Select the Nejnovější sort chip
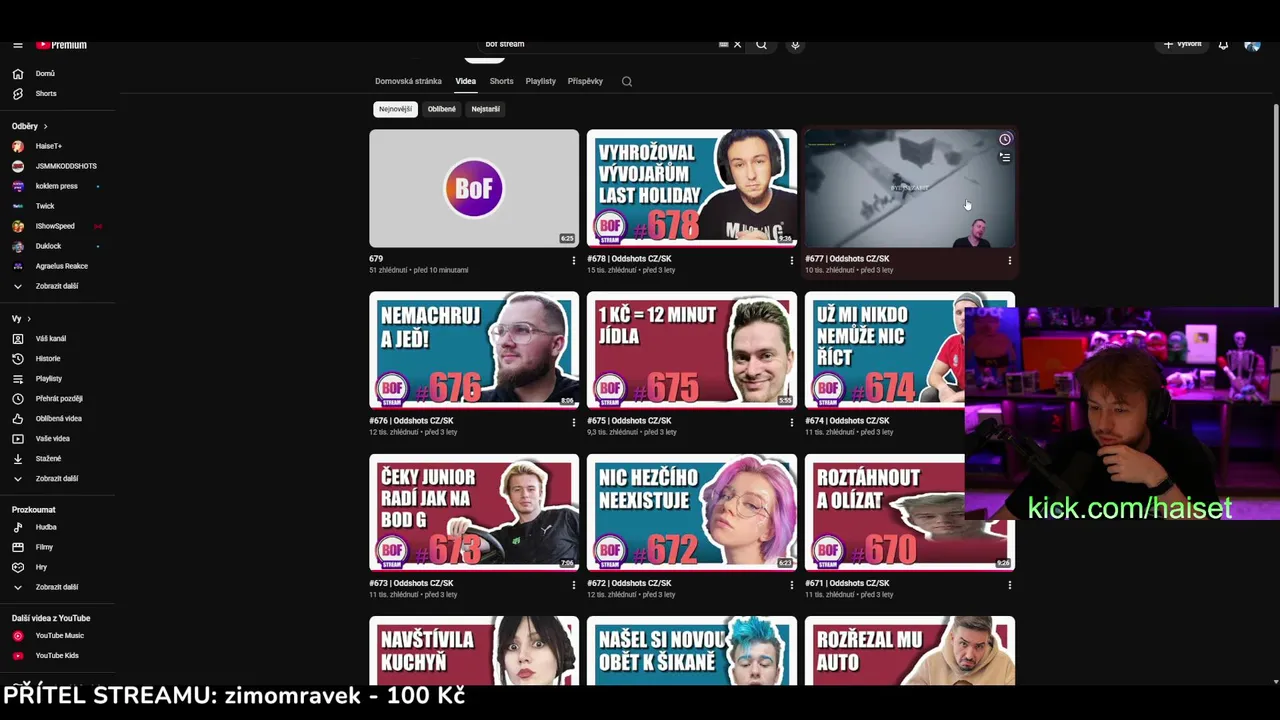Viewport: 1280px width, 720px height. click(395, 109)
